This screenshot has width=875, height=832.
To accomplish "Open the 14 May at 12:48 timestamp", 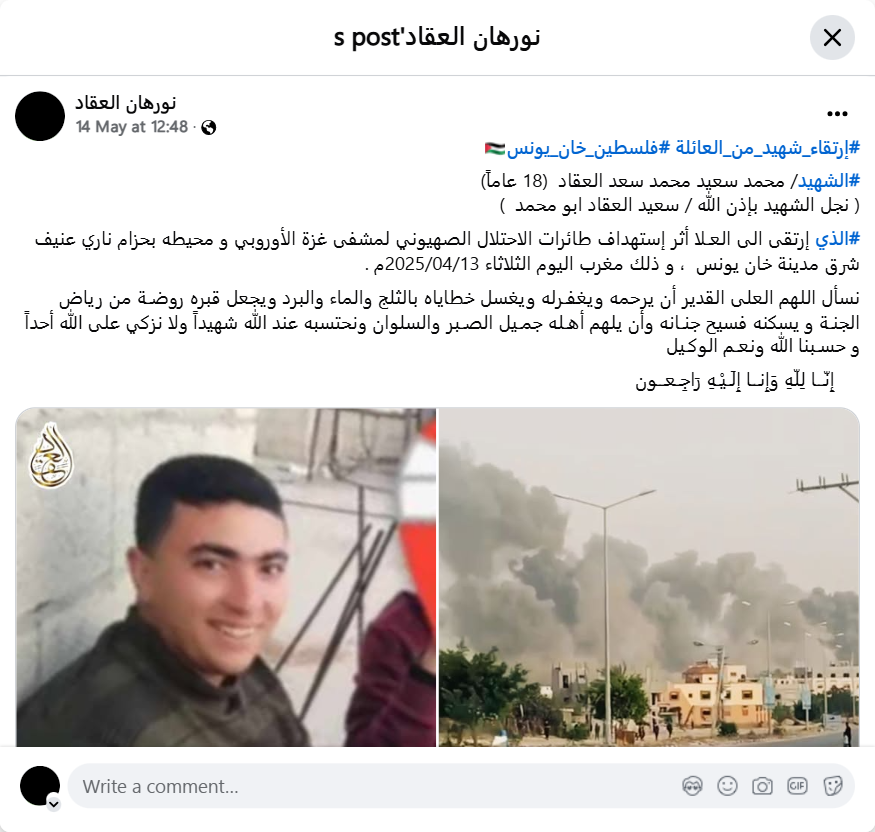I will (x=132, y=127).
